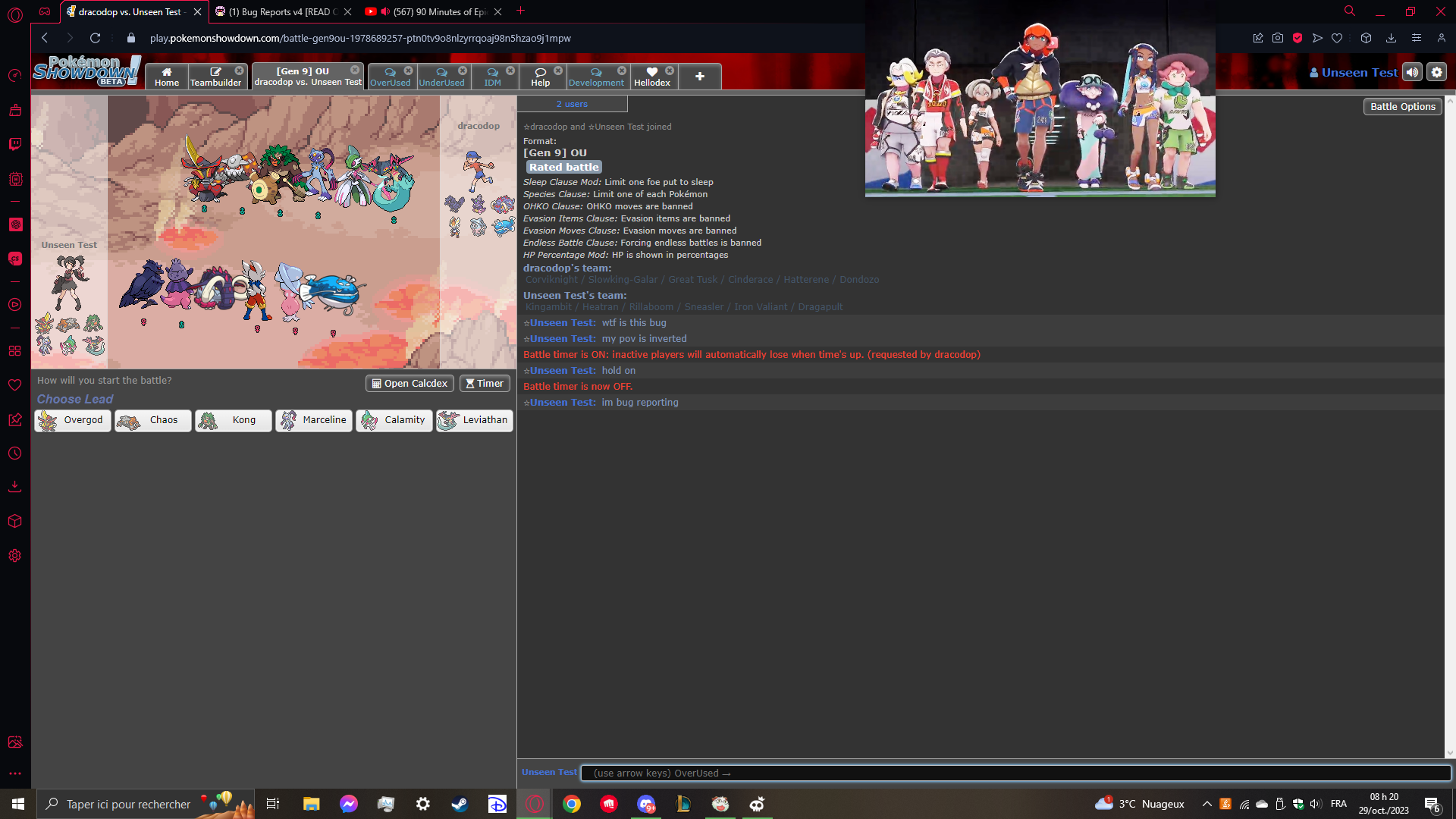This screenshot has width=1456, height=819.
Task: Click the battle chat message input field
Action: click(1015, 773)
